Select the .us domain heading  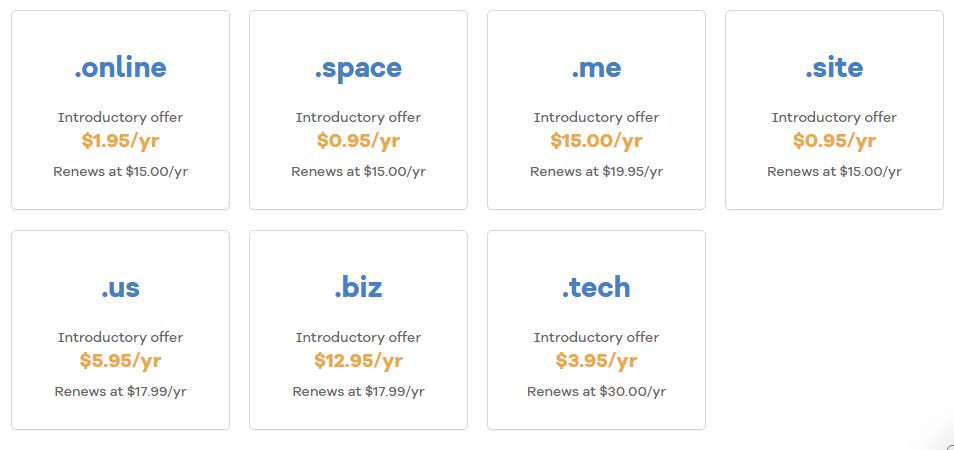120,287
